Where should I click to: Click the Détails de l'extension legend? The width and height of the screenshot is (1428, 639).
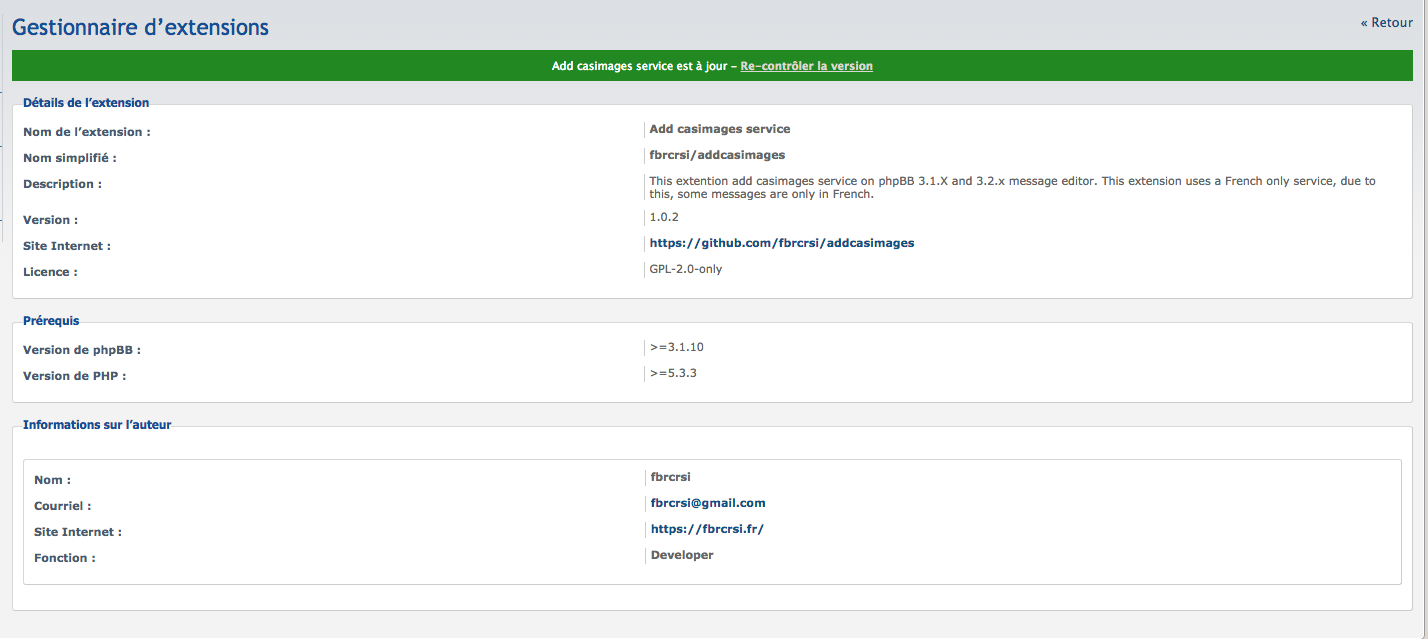point(86,102)
